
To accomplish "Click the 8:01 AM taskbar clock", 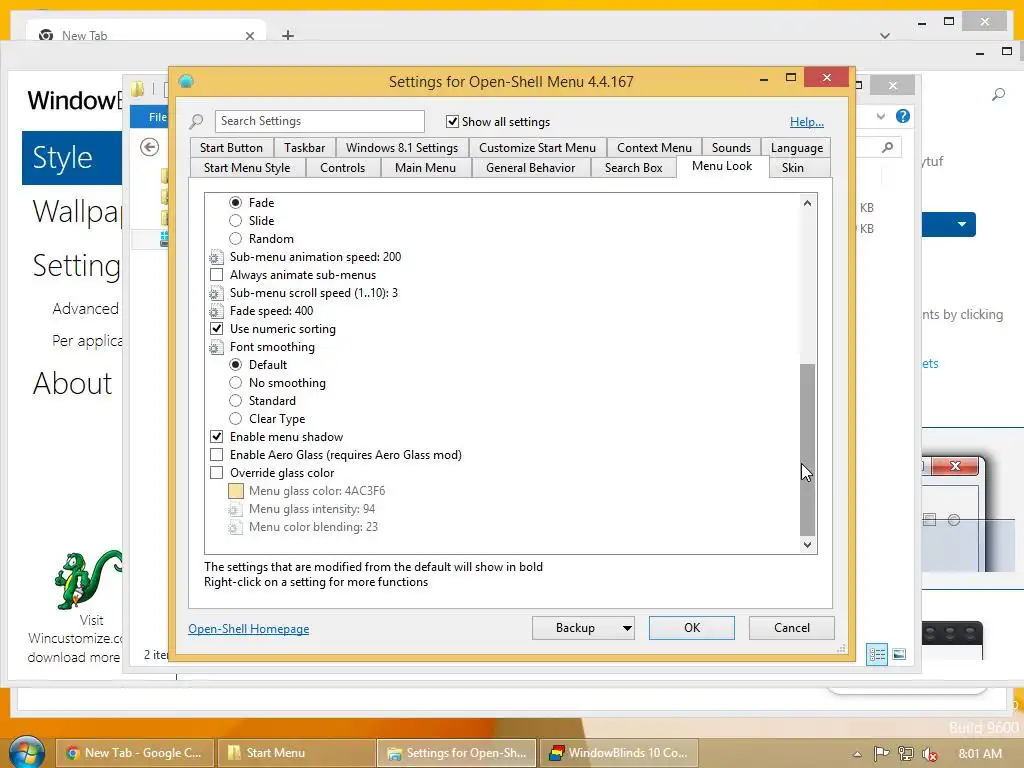I will (x=980, y=754).
